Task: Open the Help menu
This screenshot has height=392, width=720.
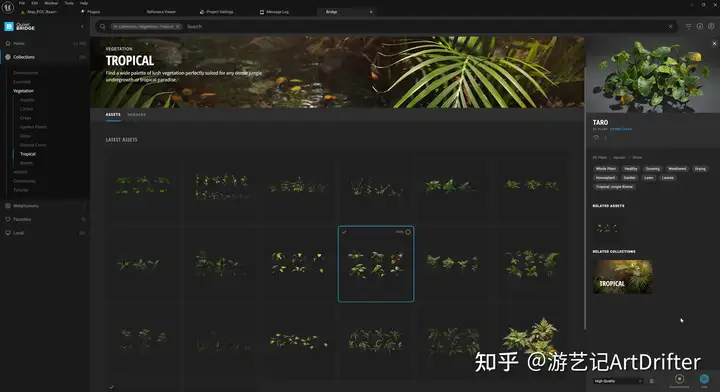Action: coord(84,3)
